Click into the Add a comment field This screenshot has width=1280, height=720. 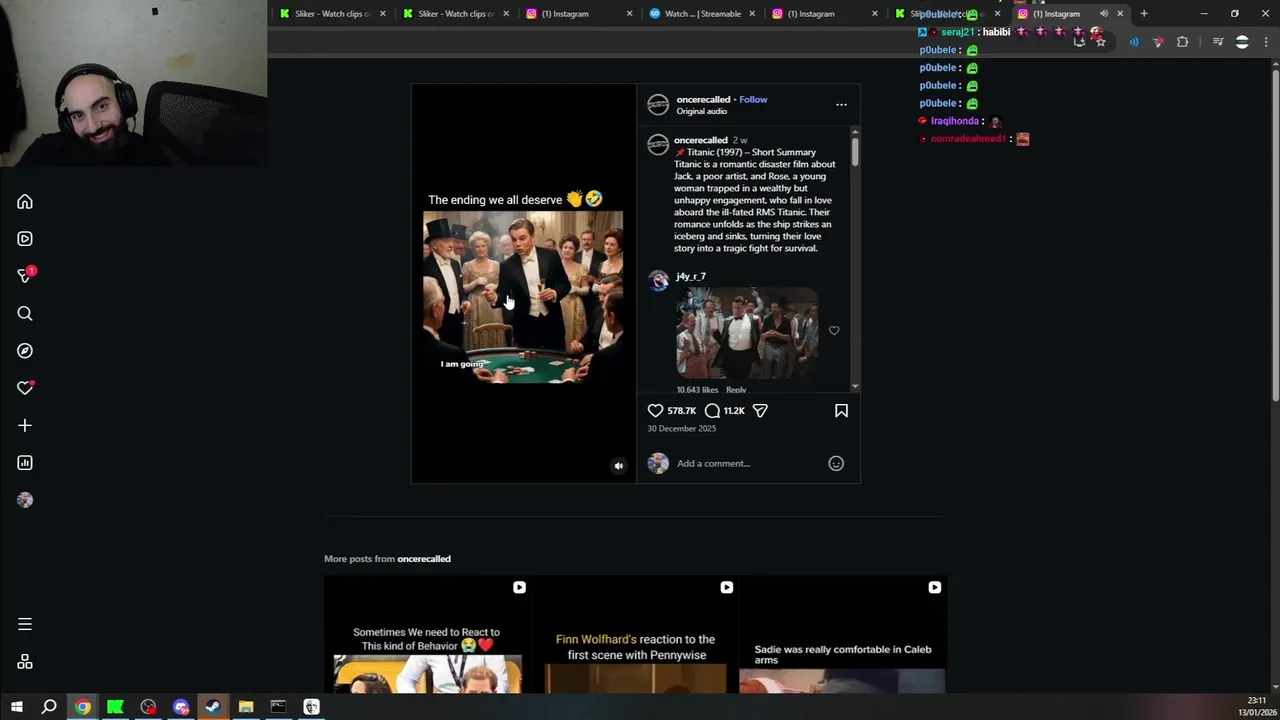pos(748,463)
